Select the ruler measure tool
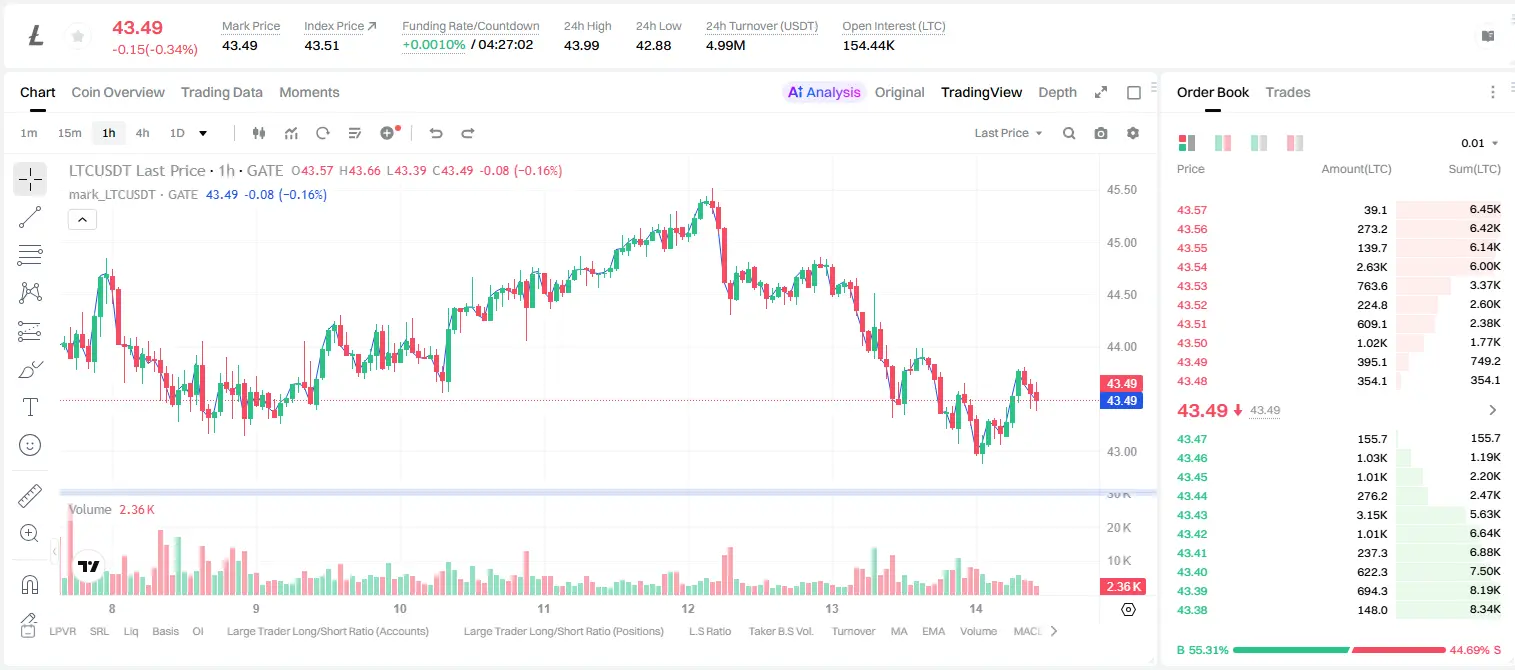Image resolution: width=1515 pixels, height=670 pixels. [30, 496]
